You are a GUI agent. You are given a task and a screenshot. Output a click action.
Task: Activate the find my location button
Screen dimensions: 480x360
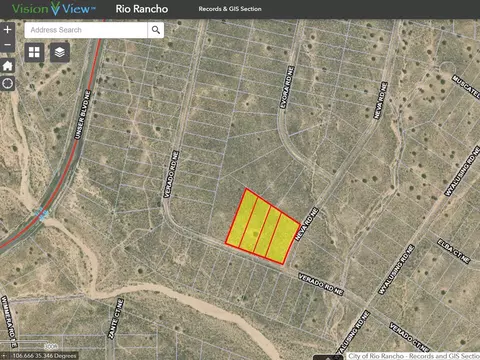pyautogui.click(x=7, y=83)
